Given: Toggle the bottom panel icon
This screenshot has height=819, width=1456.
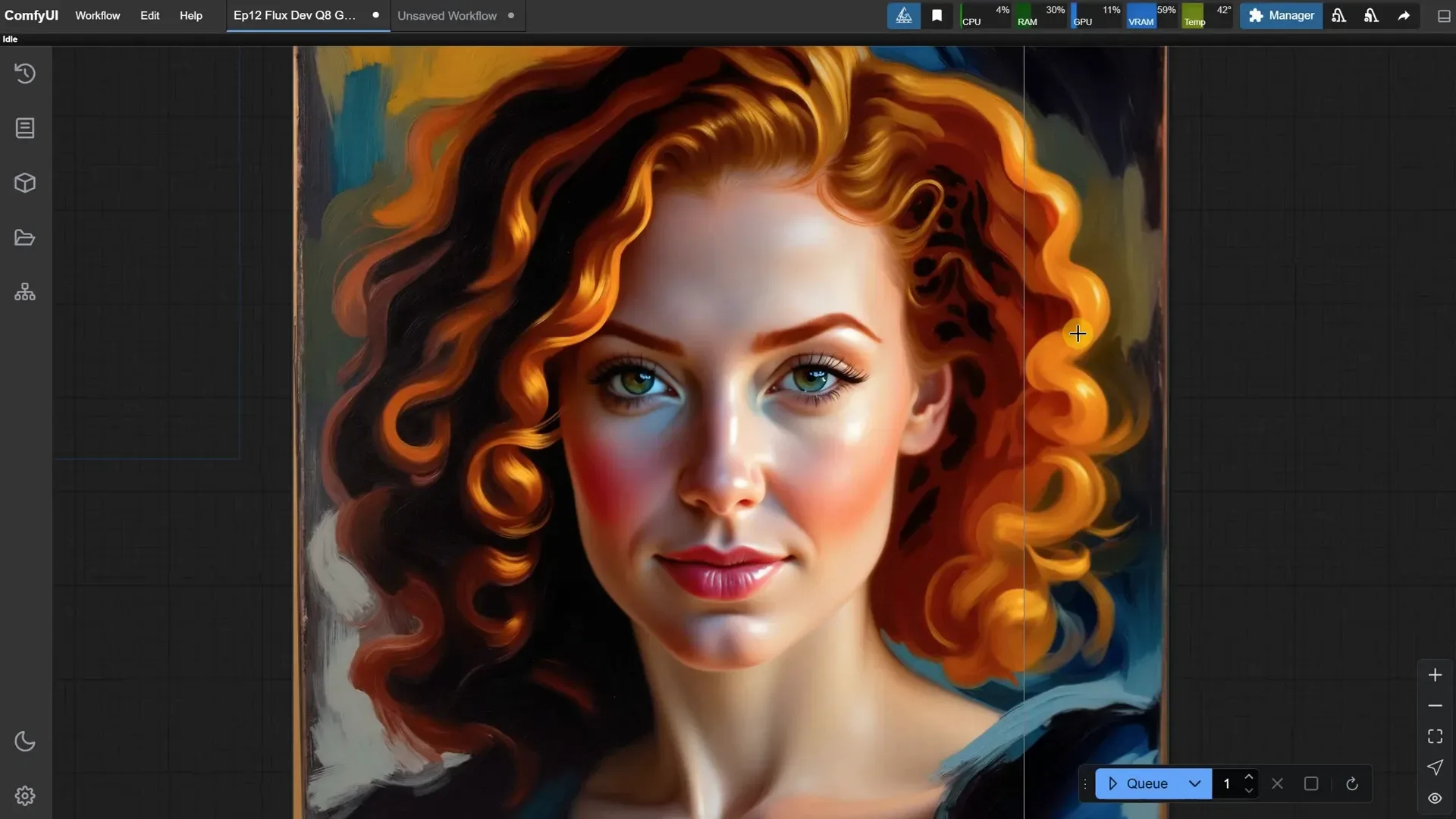Looking at the screenshot, I should pos(1444,16).
